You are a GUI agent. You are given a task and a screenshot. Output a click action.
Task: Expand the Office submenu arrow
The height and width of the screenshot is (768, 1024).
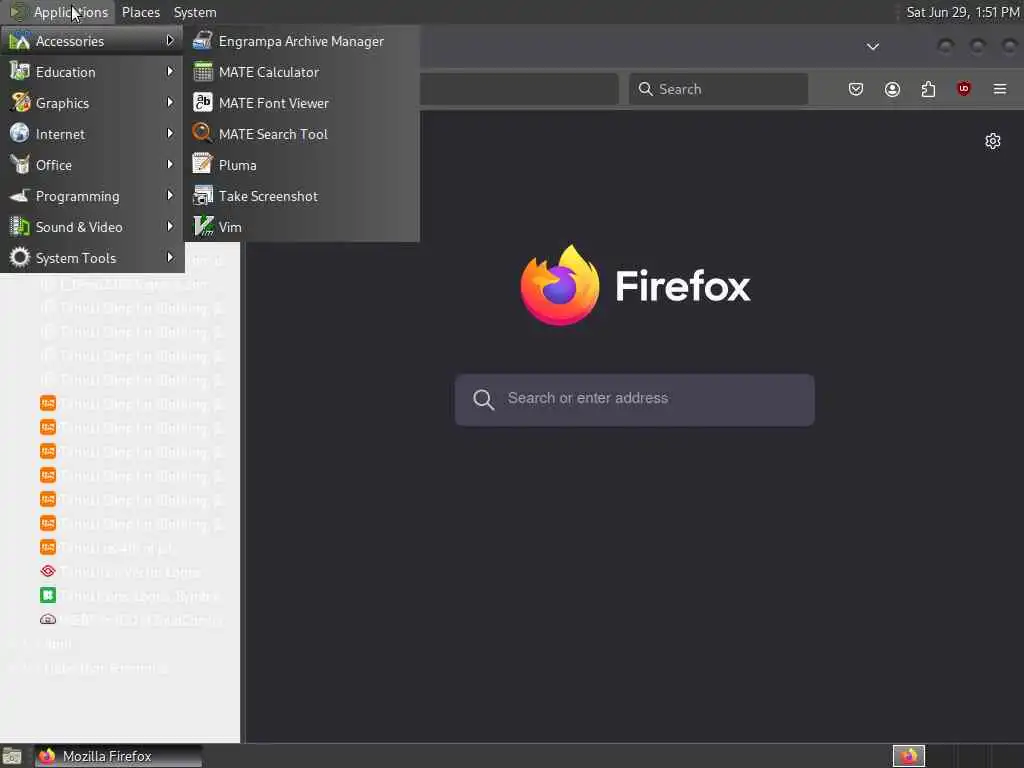pyautogui.click(x=170, y=165)
